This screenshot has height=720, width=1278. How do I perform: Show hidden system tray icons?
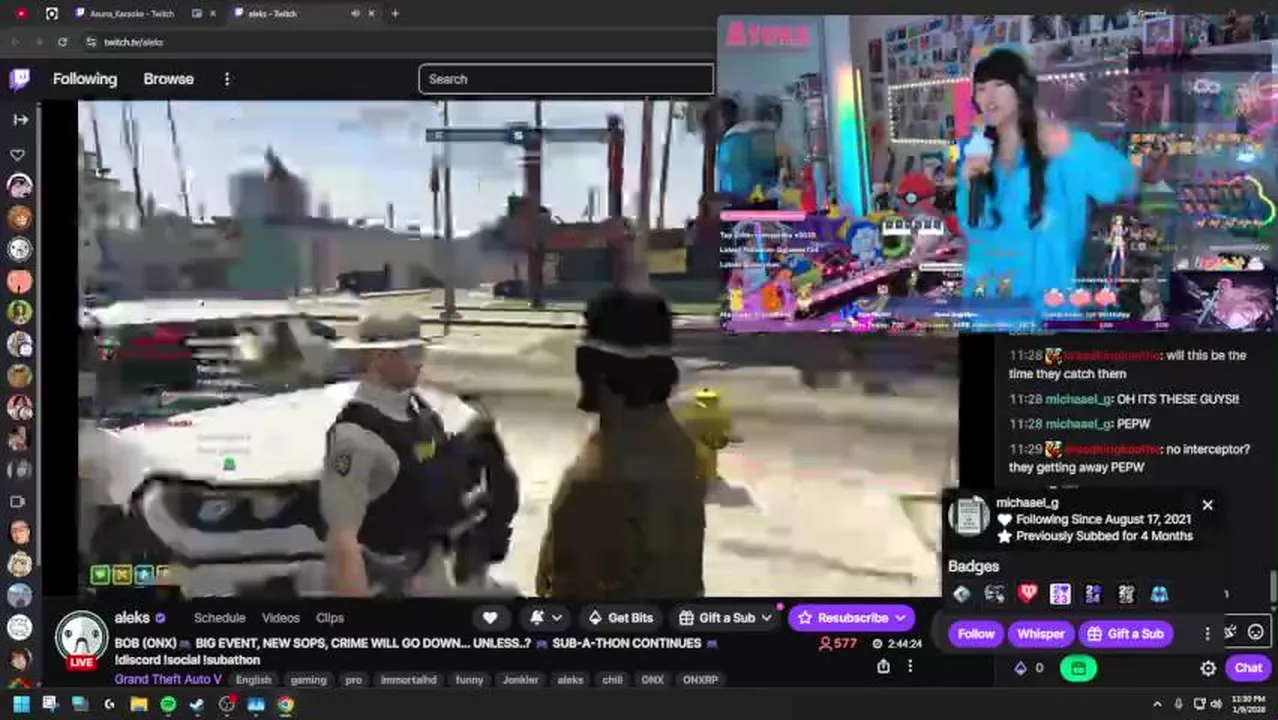coord(1157,705)
